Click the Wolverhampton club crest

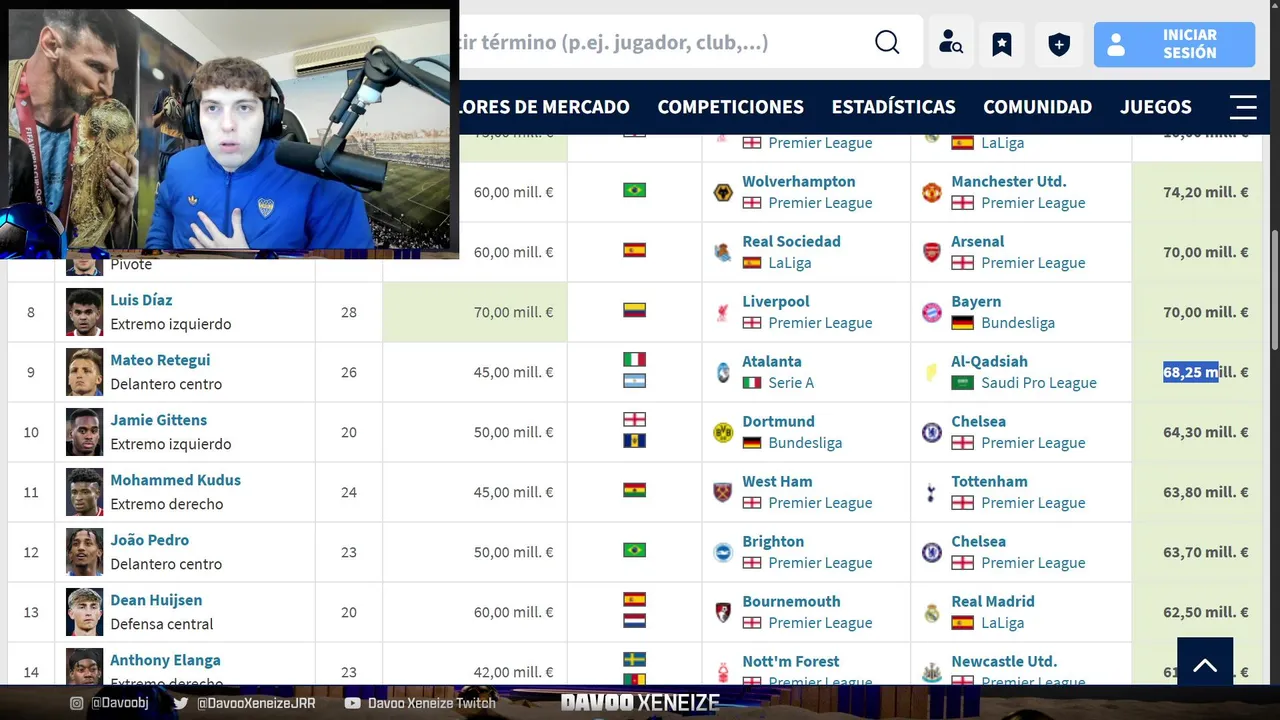(723, 192)
